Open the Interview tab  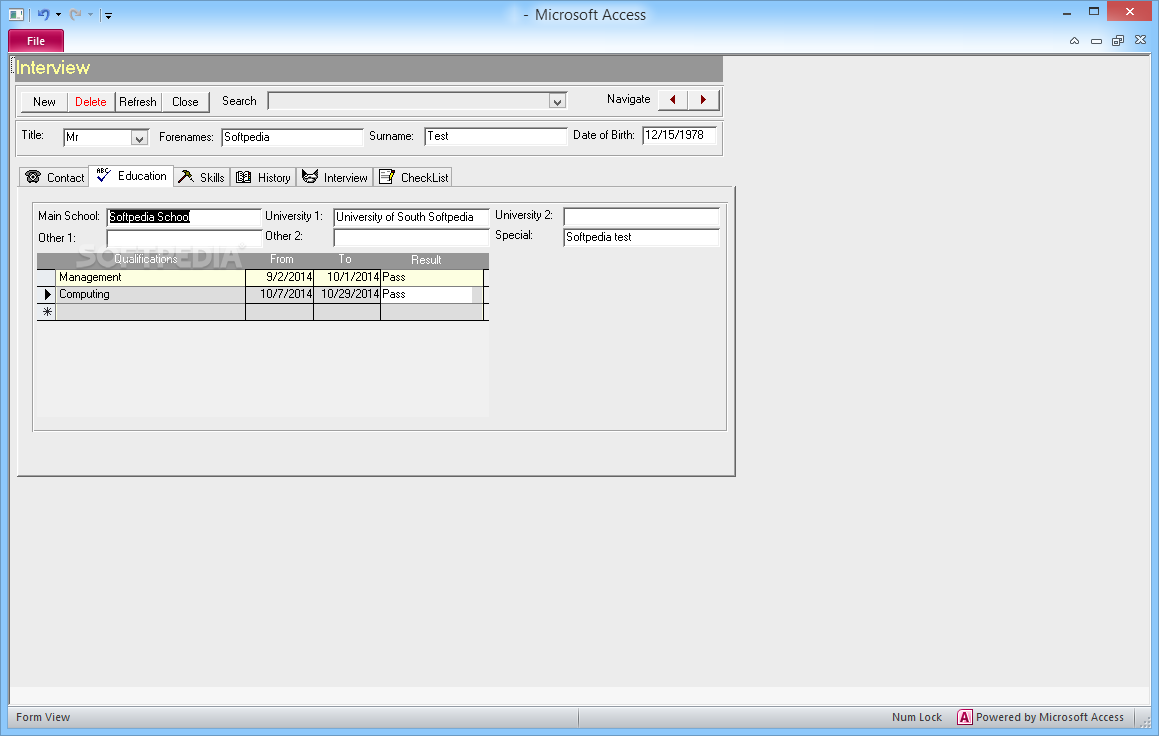click(x=335, y=177)
